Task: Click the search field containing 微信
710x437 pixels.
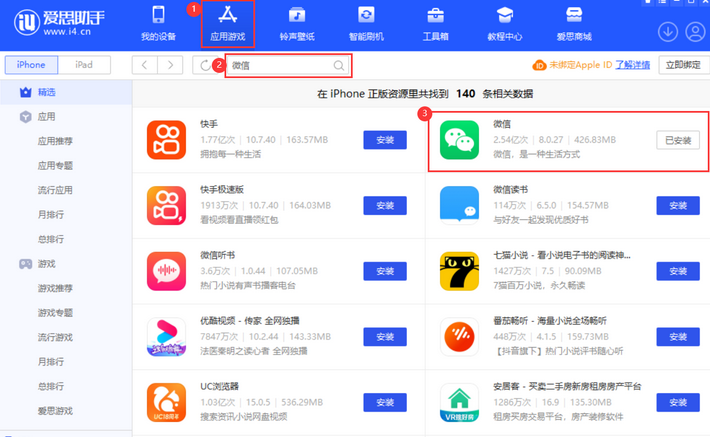Action: coord(288,66)
